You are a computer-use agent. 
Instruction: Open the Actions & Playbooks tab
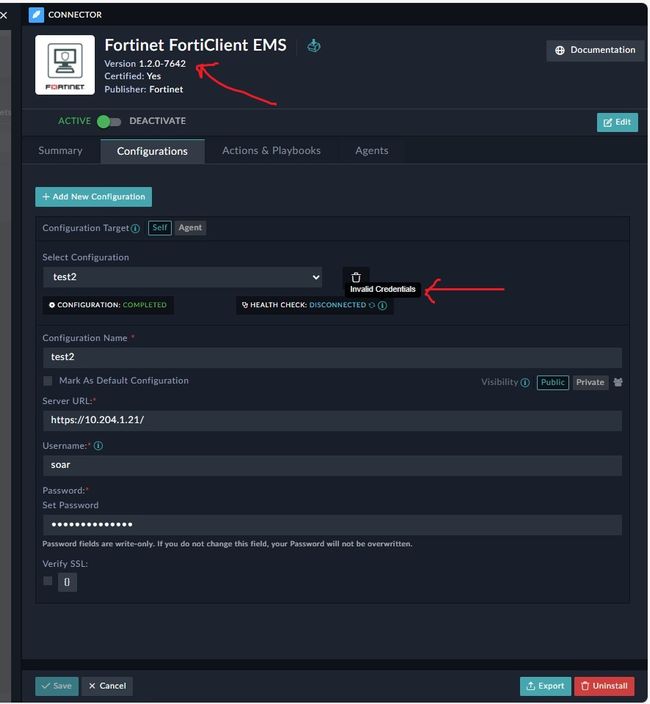[x=271, y=151]
